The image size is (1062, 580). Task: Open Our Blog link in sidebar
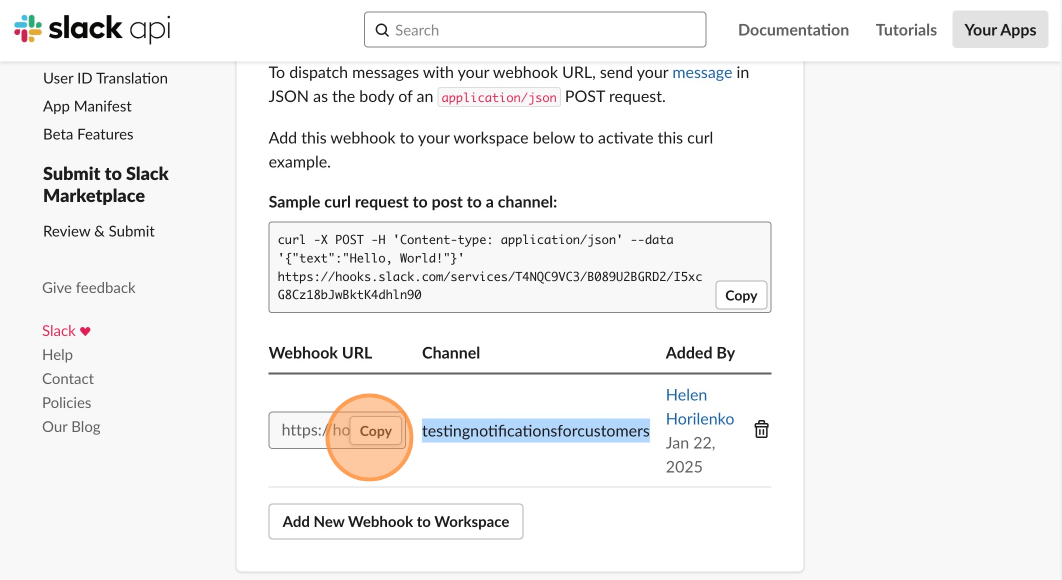pyautogui.click(x=71, y=427)
